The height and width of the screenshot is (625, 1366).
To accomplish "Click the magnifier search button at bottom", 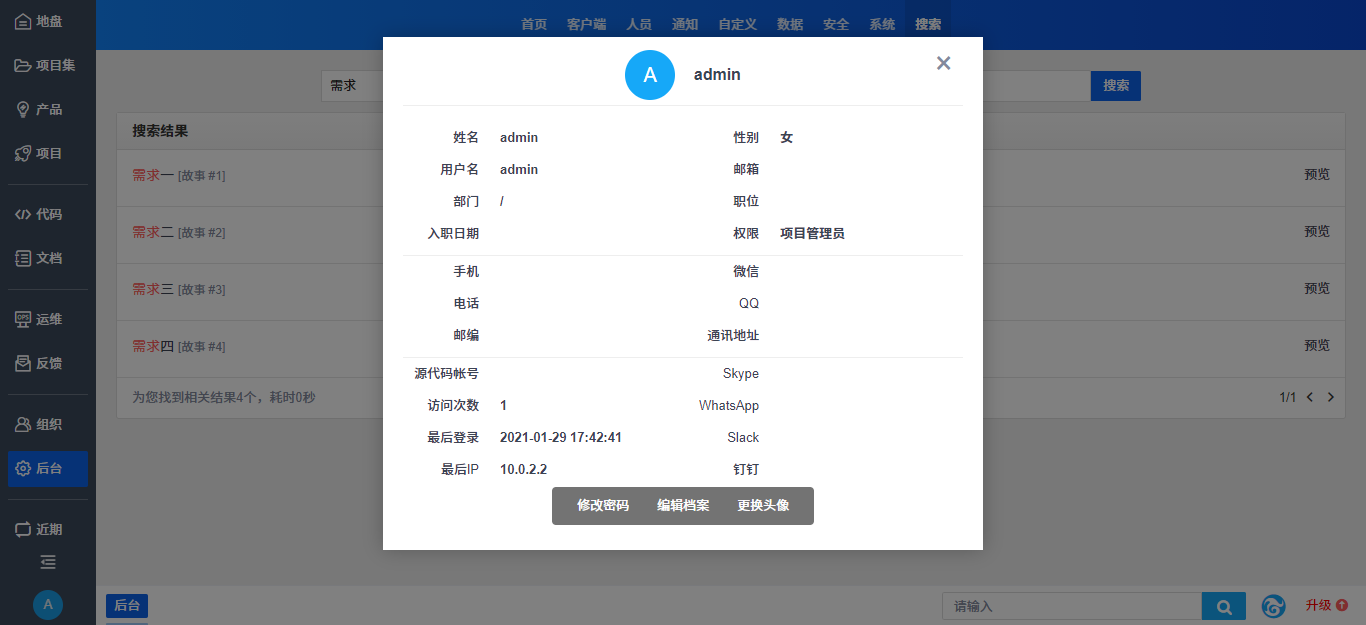I will pyautogui.click(x=1223, y=606).
